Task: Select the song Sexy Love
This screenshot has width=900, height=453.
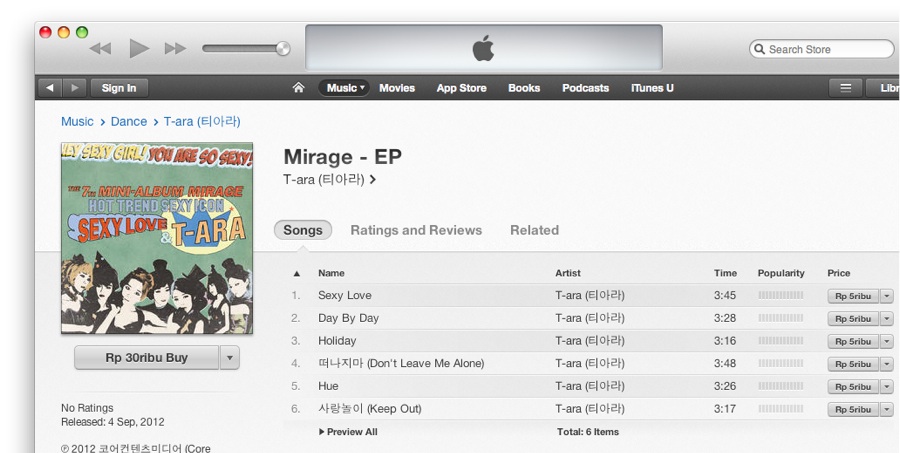Action: 344,296
